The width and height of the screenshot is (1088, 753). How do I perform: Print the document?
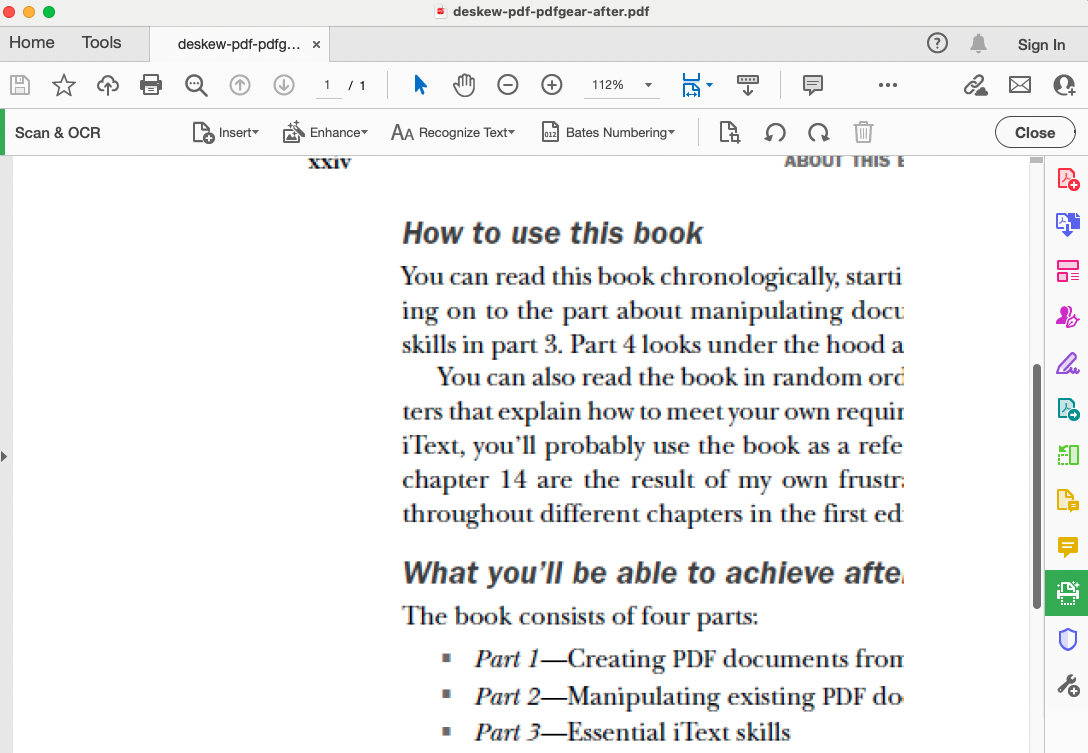(x=151, y=85)
